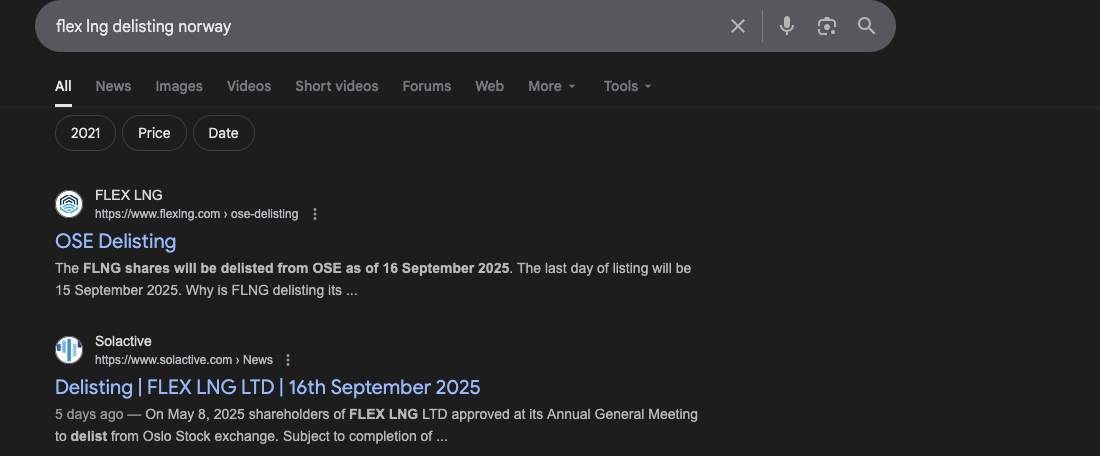The width and height of the screenshot is (1100, 456).
Task: Click the FLEX LNG site favicon
Action: 69,204
